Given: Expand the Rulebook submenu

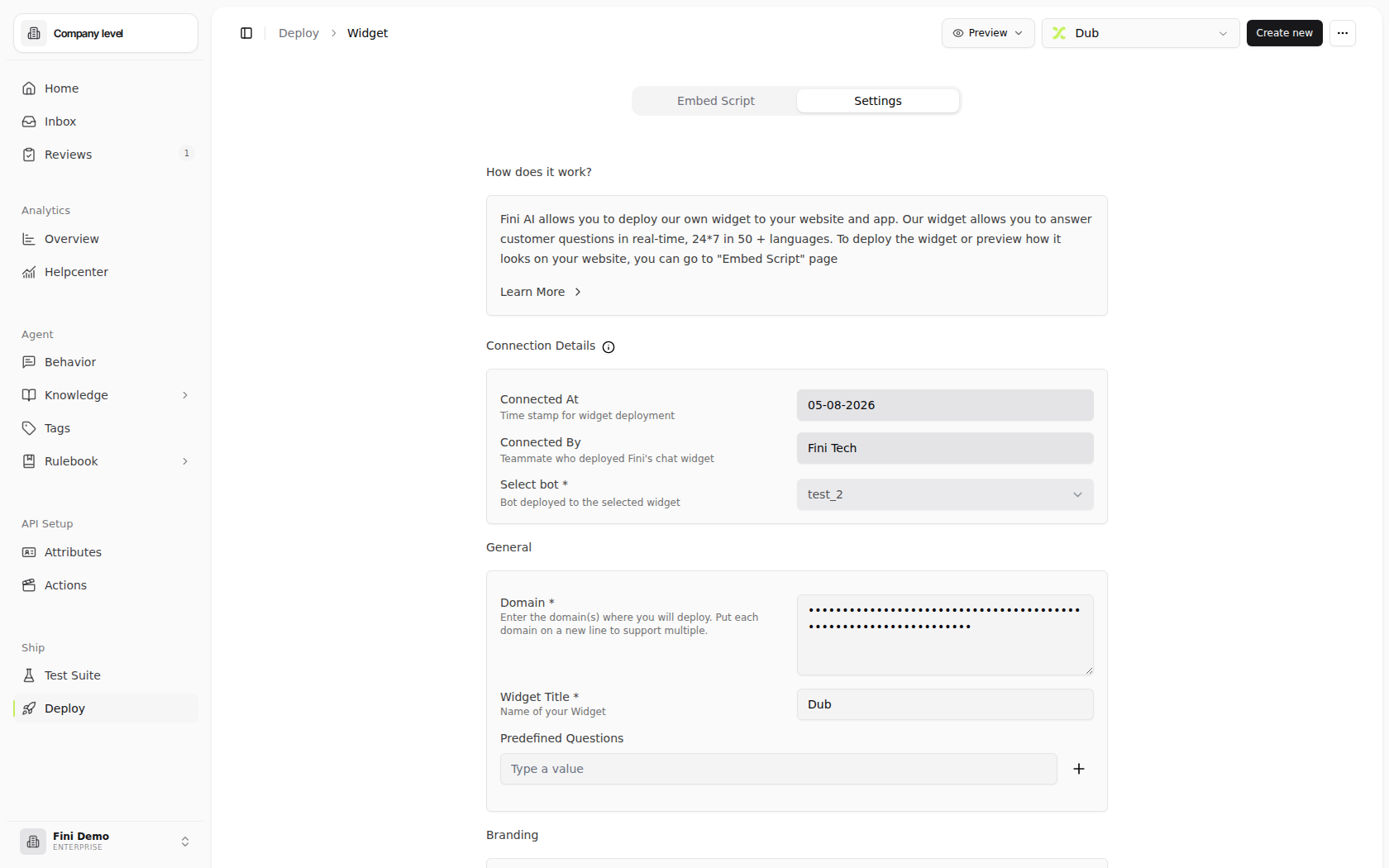Looking at the screenshot, I should click(185, 461).
